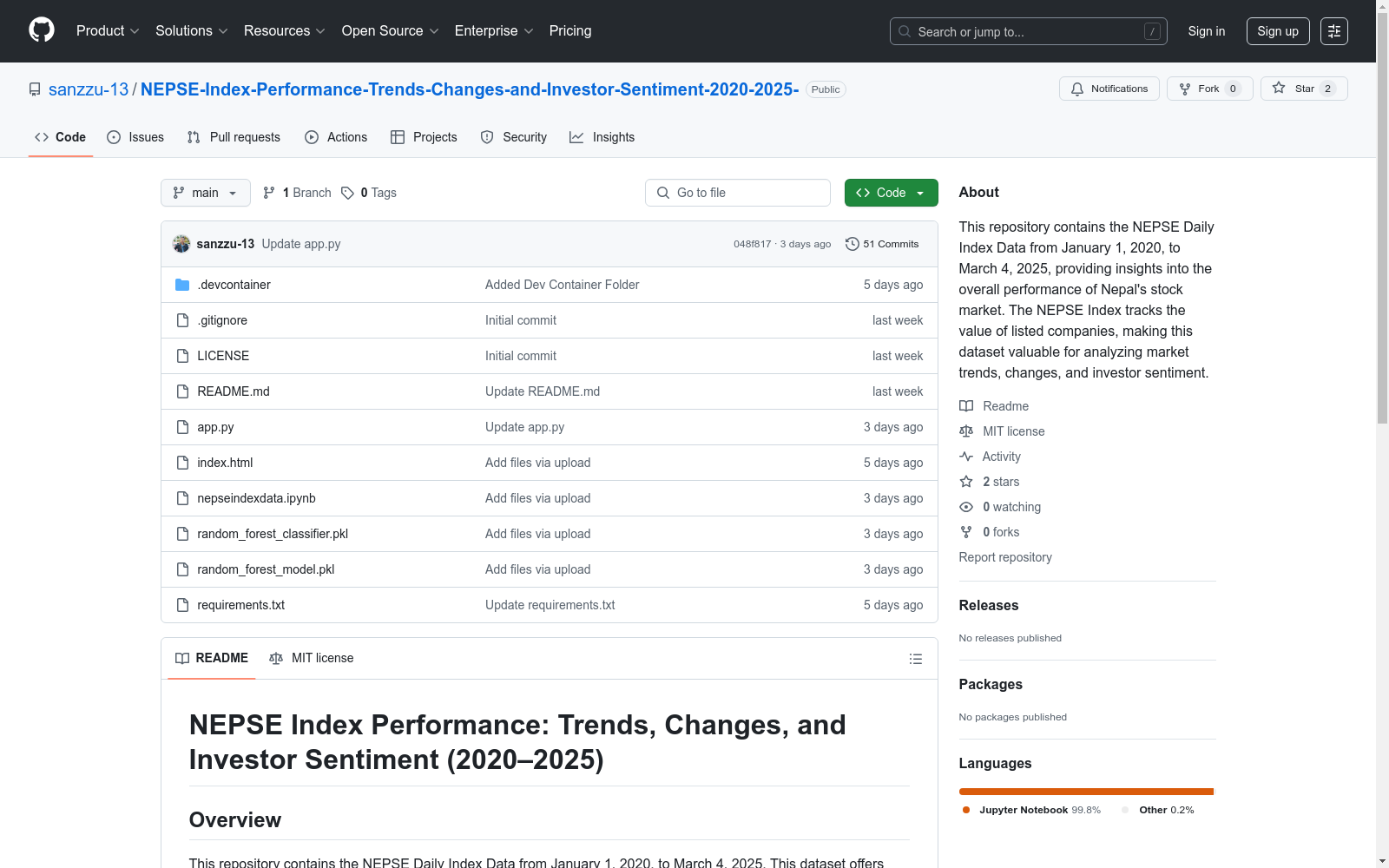Expand the Resources menu
The image size is (1389, 868).
(x=285, y=31)
